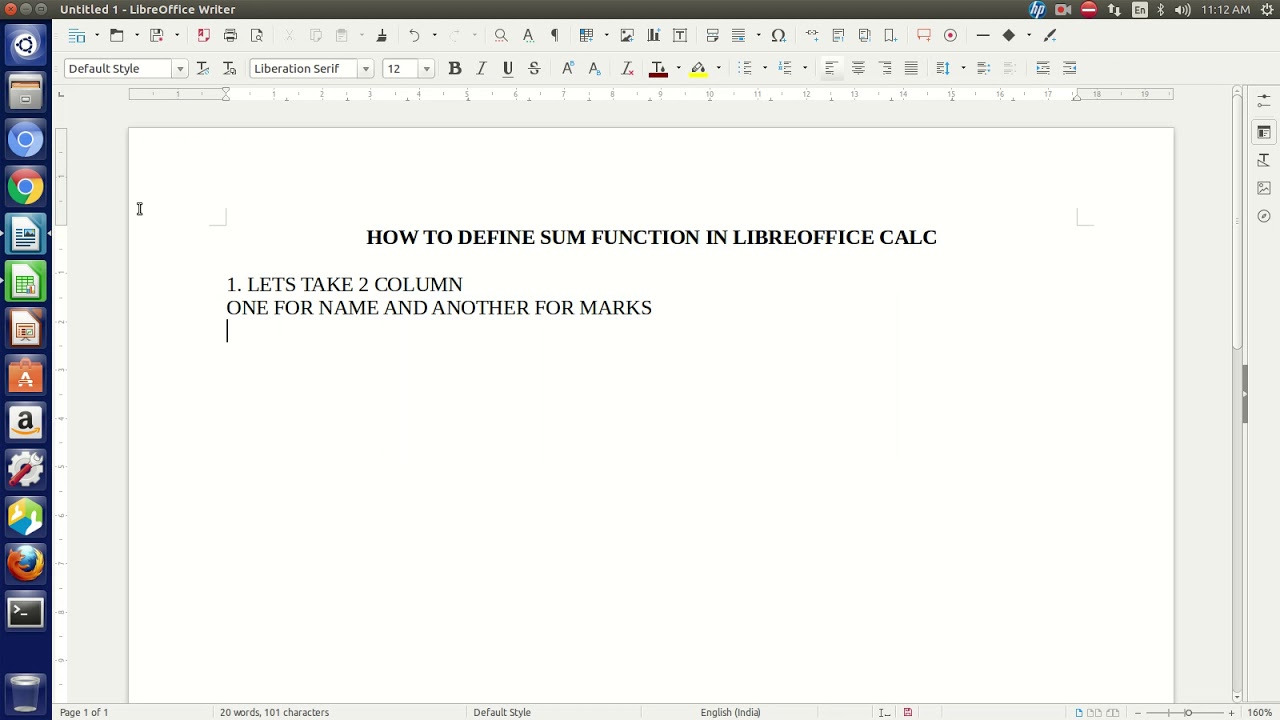Screen dimensions: 1280x720
Task: Toggle italic formatting
Action: pyautogui.click(x=481, y=68)
